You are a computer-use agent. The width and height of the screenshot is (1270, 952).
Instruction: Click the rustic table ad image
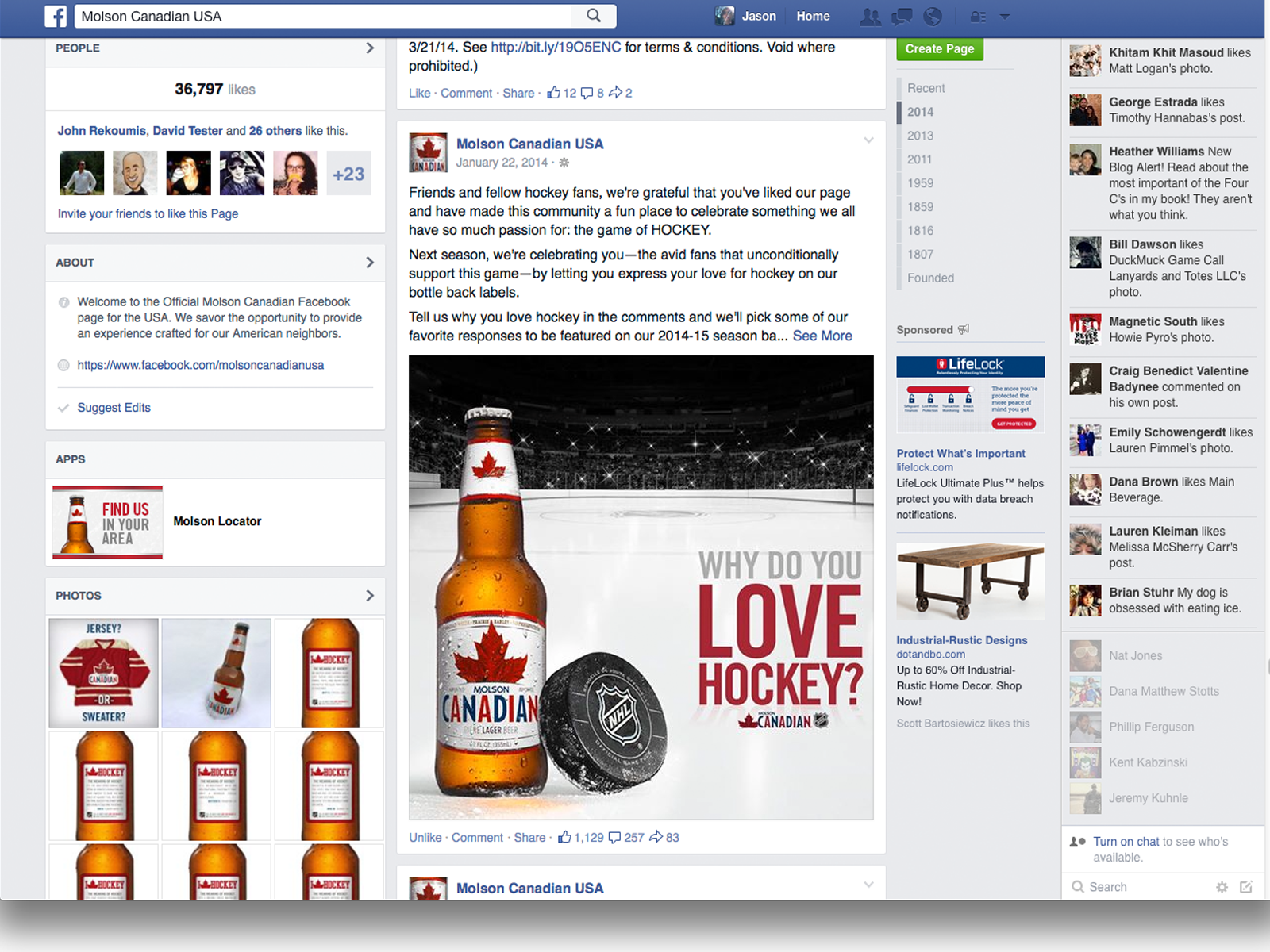(970, 582)
